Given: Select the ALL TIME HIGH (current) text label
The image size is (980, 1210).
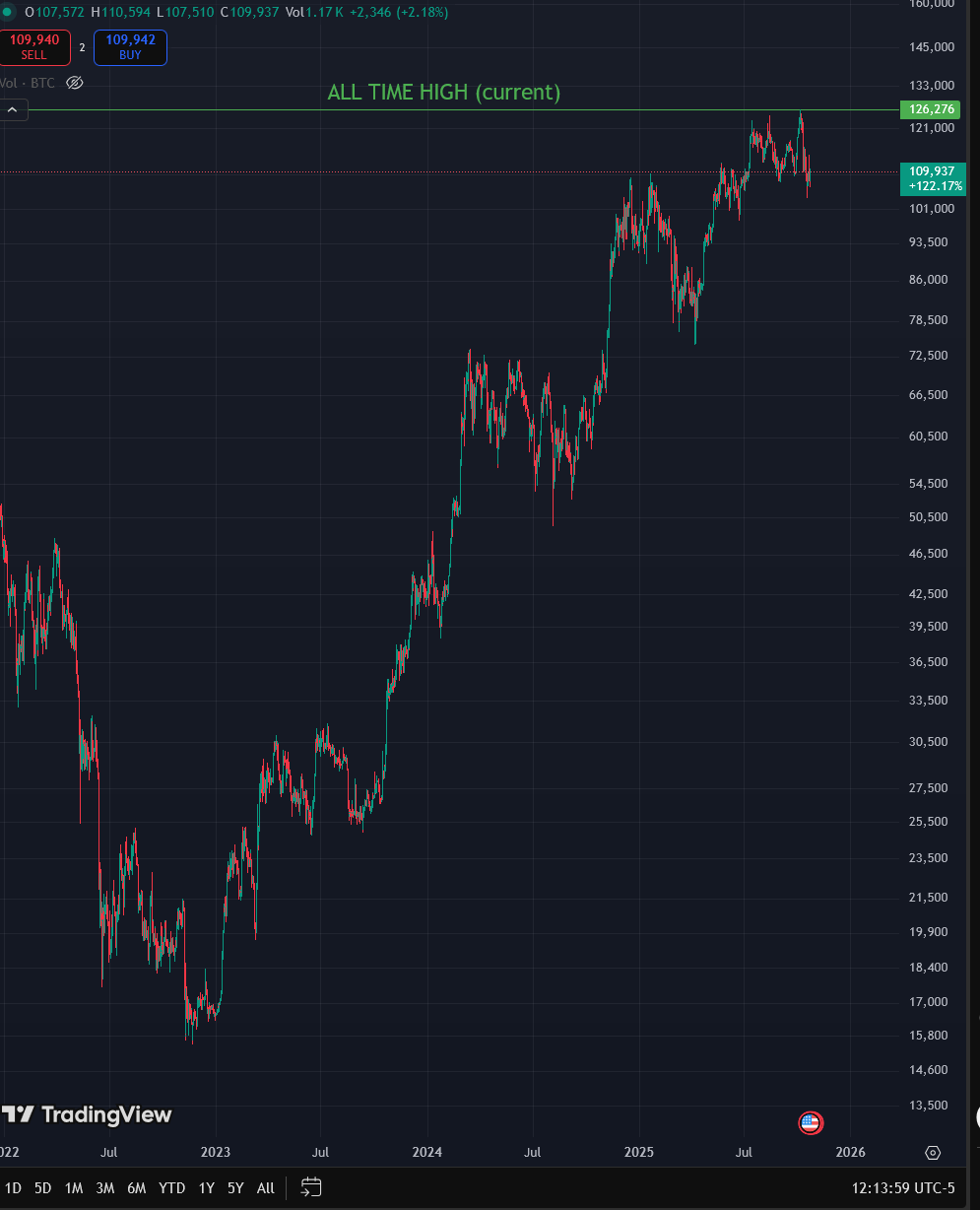Looking at the screenshot, I should click(x=444, y=93).
